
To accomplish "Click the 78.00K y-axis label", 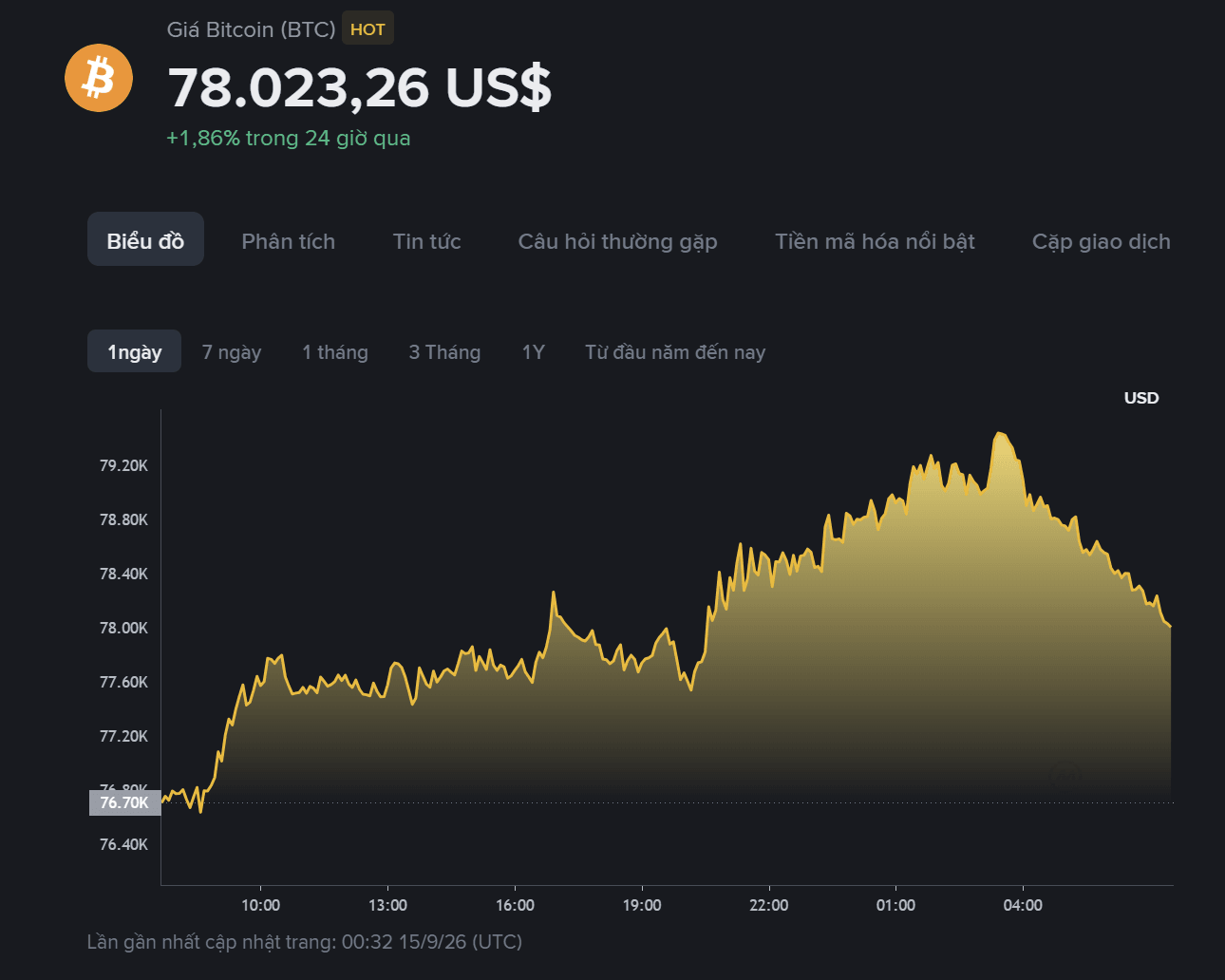I will coord(123,628).
